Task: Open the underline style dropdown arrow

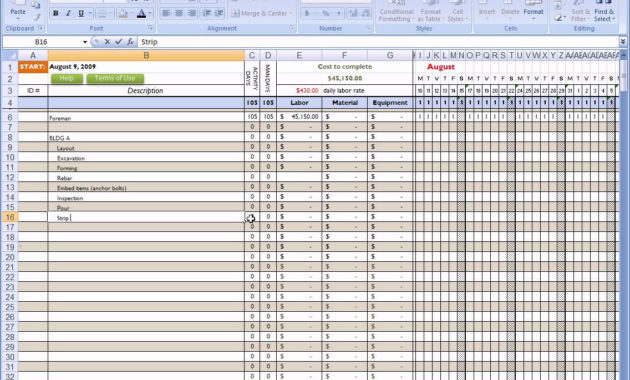Action: click(90, 13)
